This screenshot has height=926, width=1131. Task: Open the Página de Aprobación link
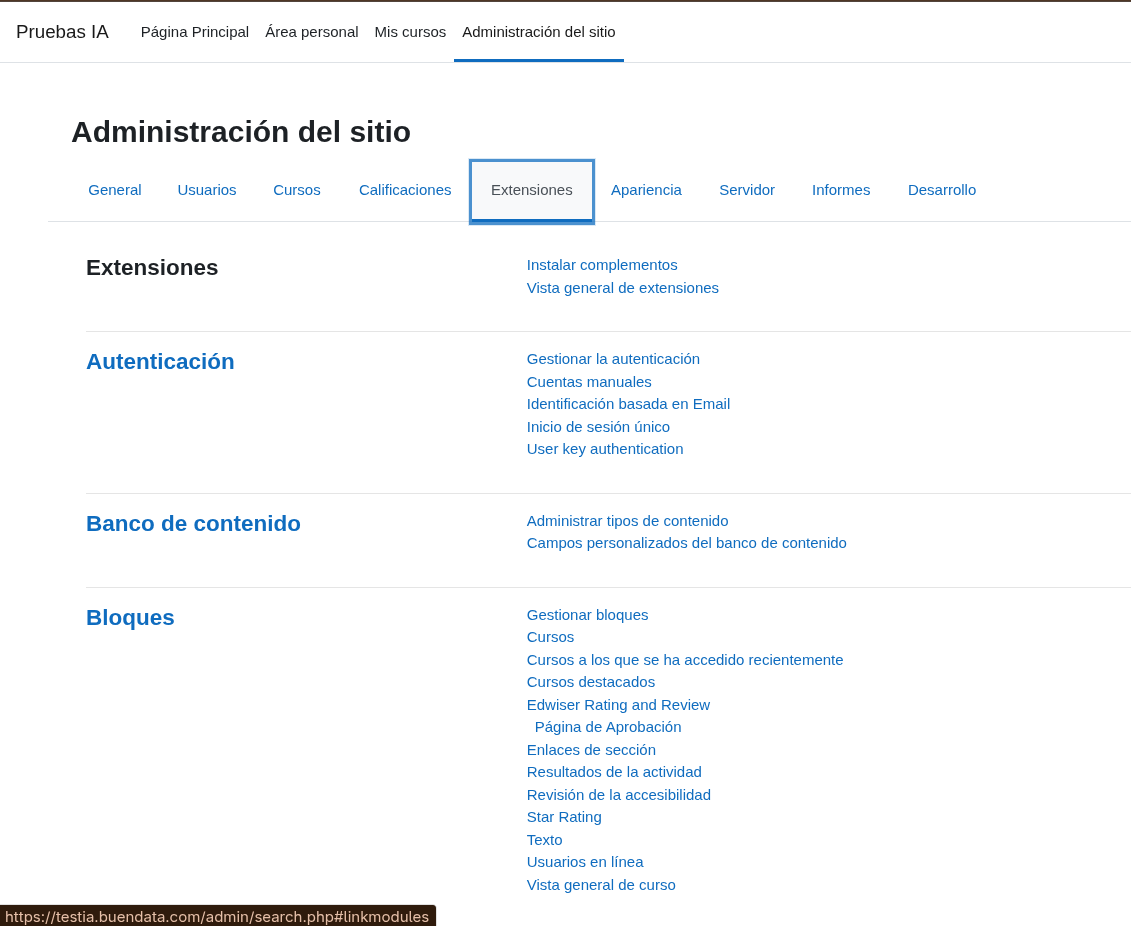pyautogui.click(x=607, y=726)
